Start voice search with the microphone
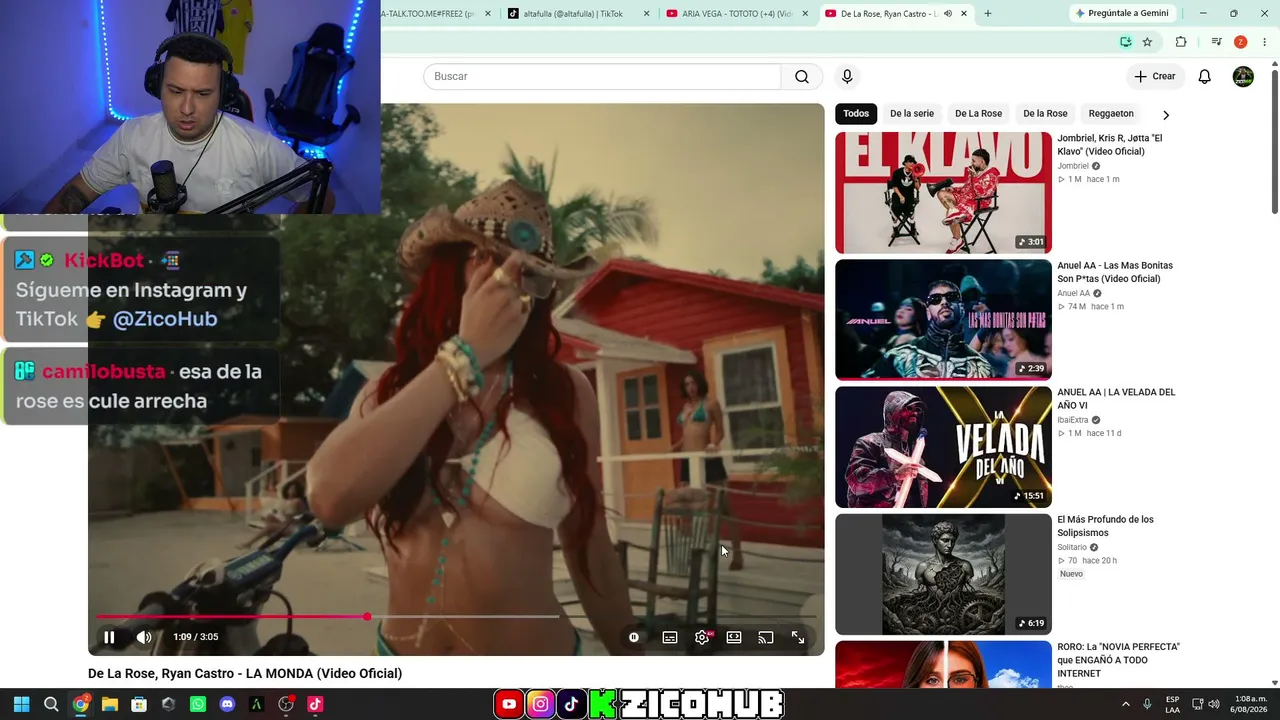 click(x=847, y=76)
